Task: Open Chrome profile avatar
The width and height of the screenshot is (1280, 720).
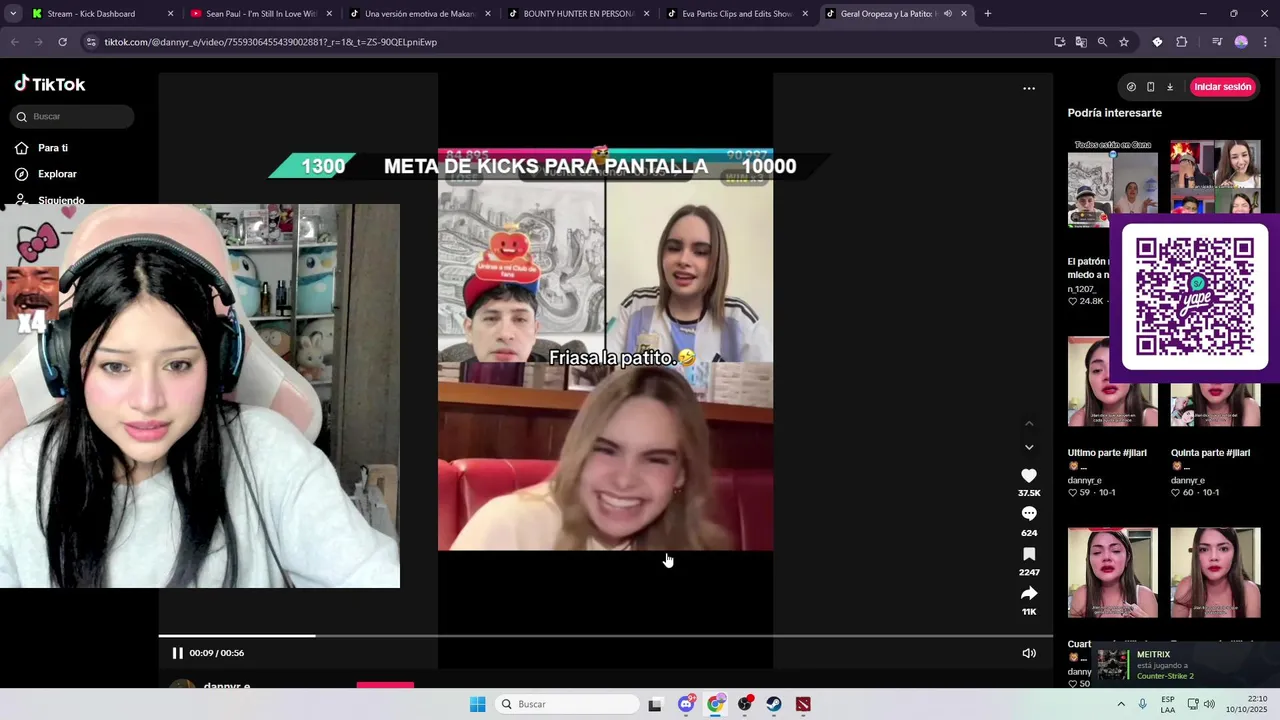Action: point(1241,42)
